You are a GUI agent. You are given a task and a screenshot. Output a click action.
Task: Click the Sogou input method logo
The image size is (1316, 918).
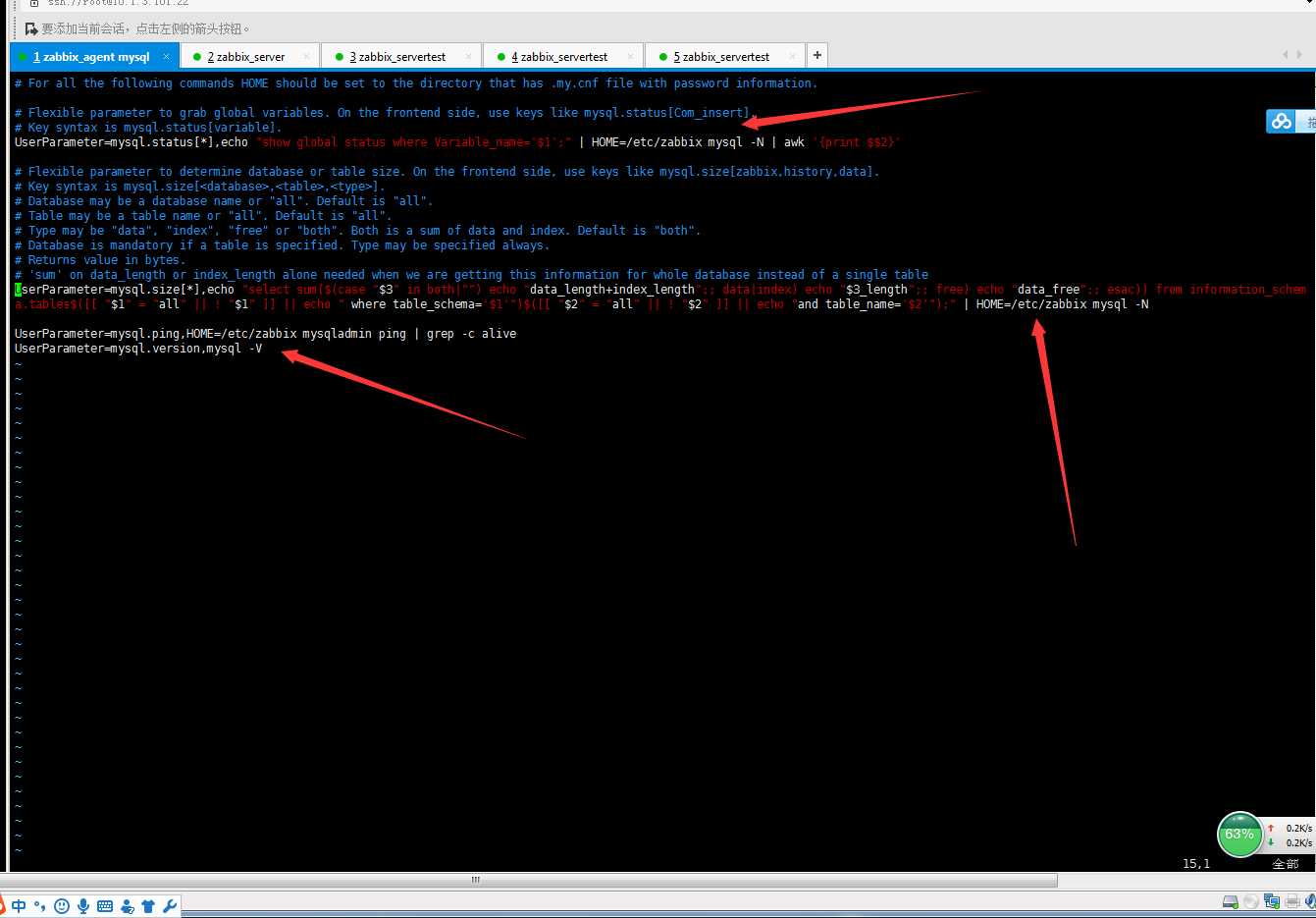(x=2, y=906)
